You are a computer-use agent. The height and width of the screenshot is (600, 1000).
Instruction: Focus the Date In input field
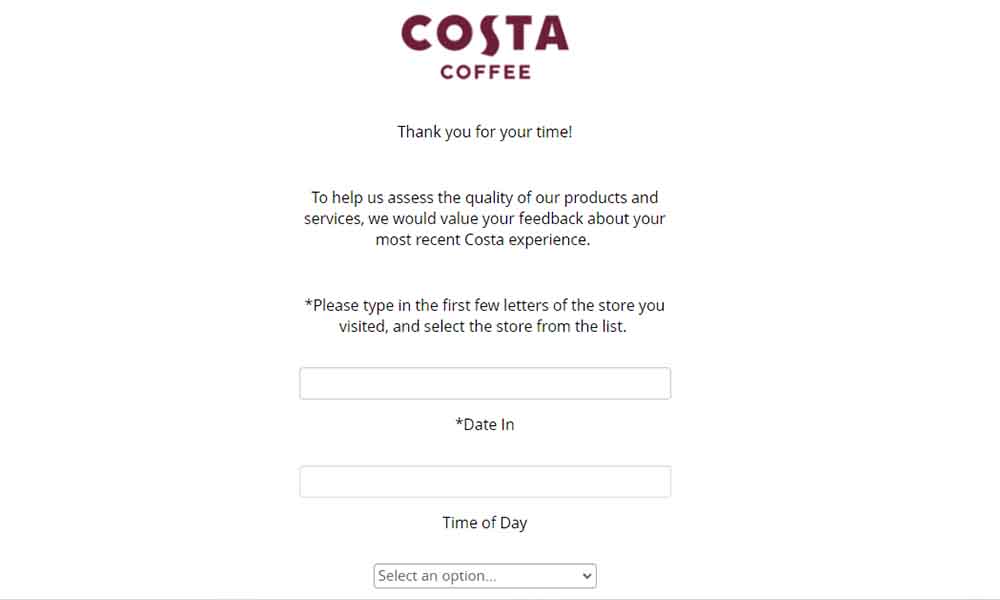(x=485, y=481)
